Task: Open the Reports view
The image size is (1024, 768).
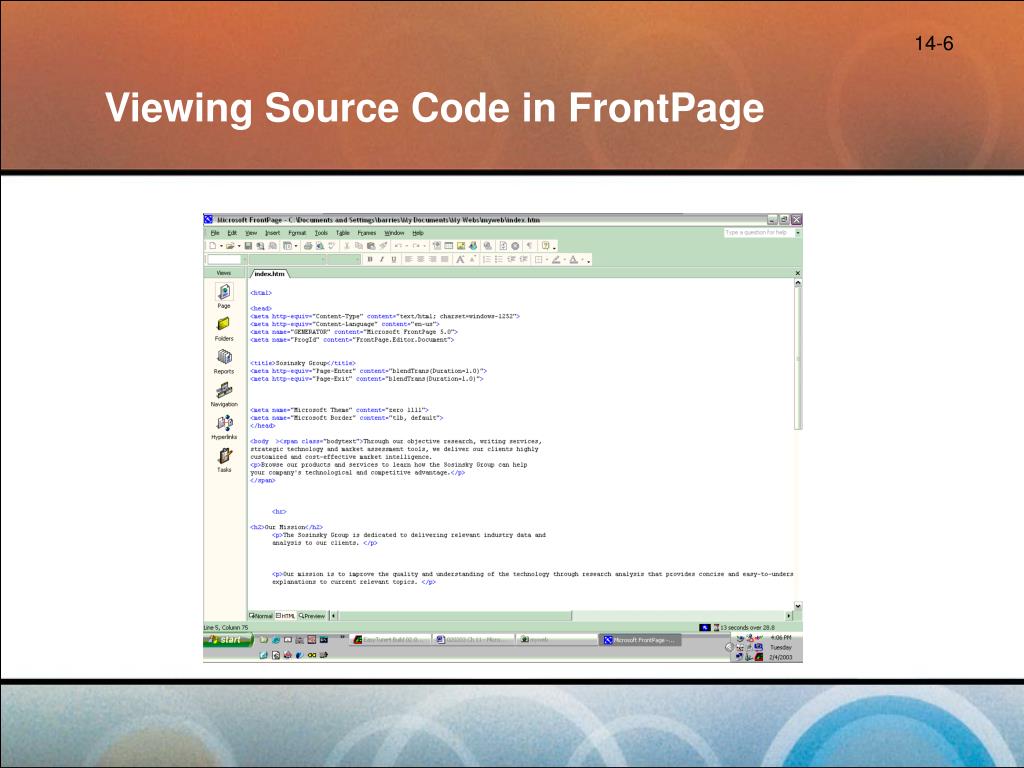Action: click(224, 361)
